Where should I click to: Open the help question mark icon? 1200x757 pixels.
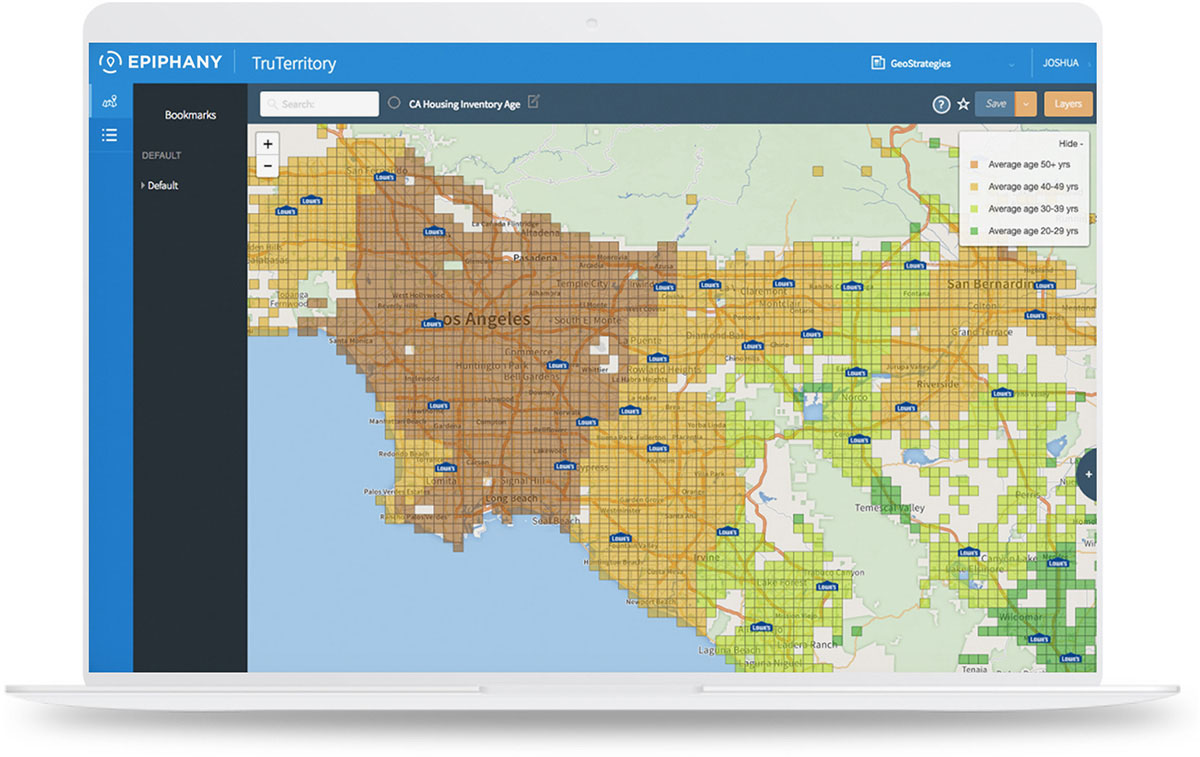tap(941, 104)
